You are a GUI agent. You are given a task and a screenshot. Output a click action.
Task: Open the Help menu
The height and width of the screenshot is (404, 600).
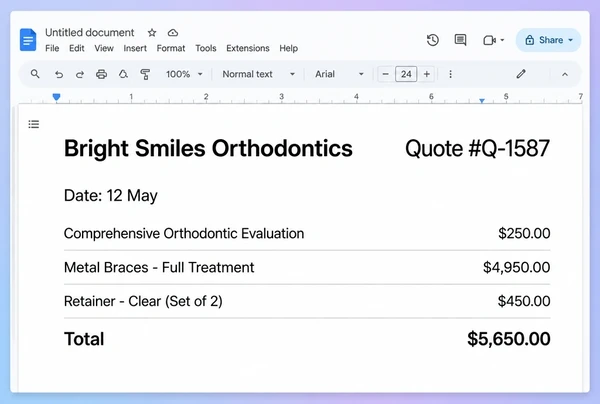[x=289, y=48]
